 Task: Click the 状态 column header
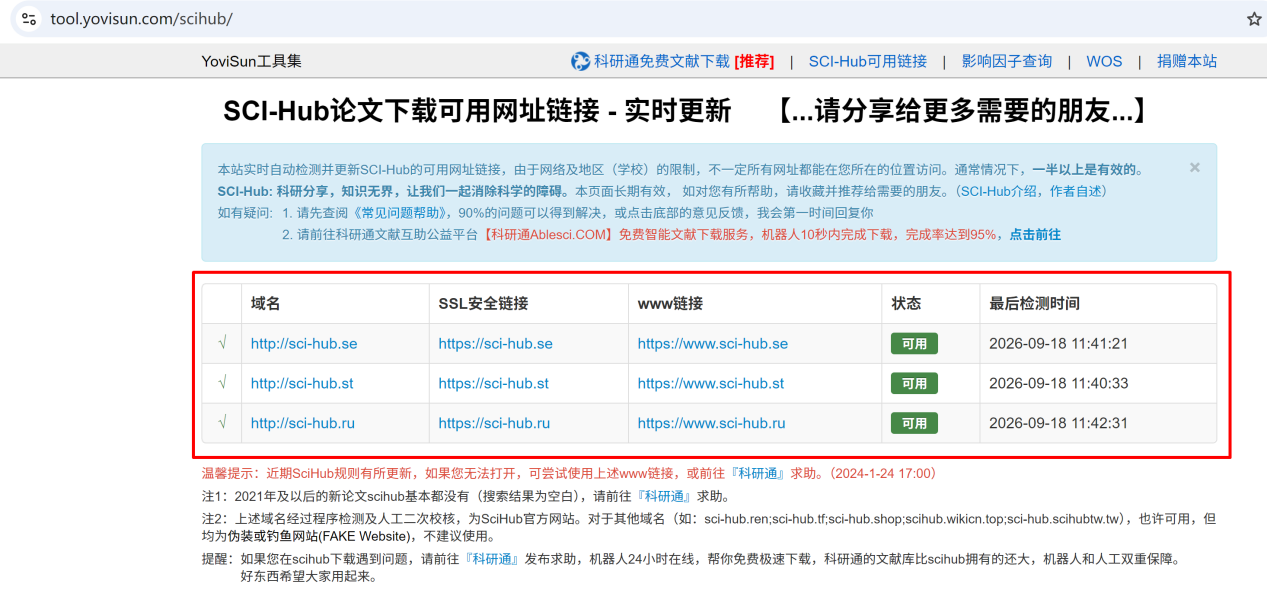tap(906, 303)
